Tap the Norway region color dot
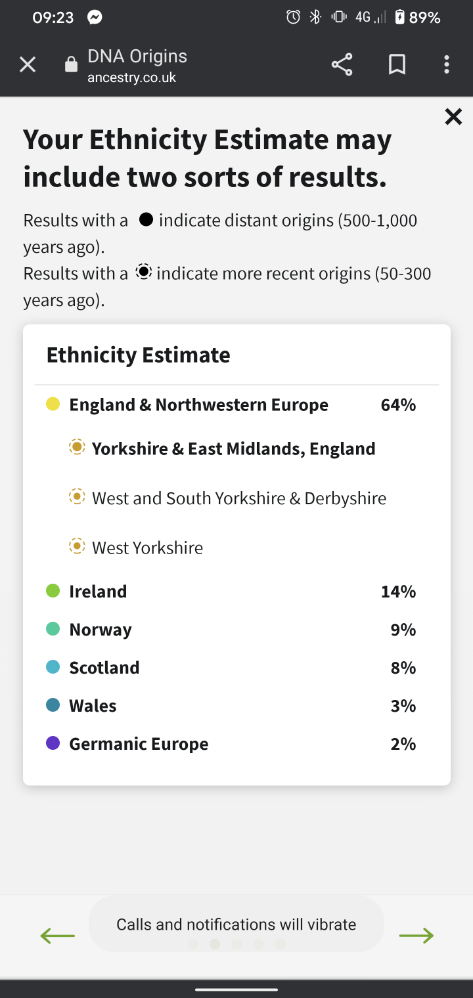Screen dimensions: 473x998 [x=53, y=629]
